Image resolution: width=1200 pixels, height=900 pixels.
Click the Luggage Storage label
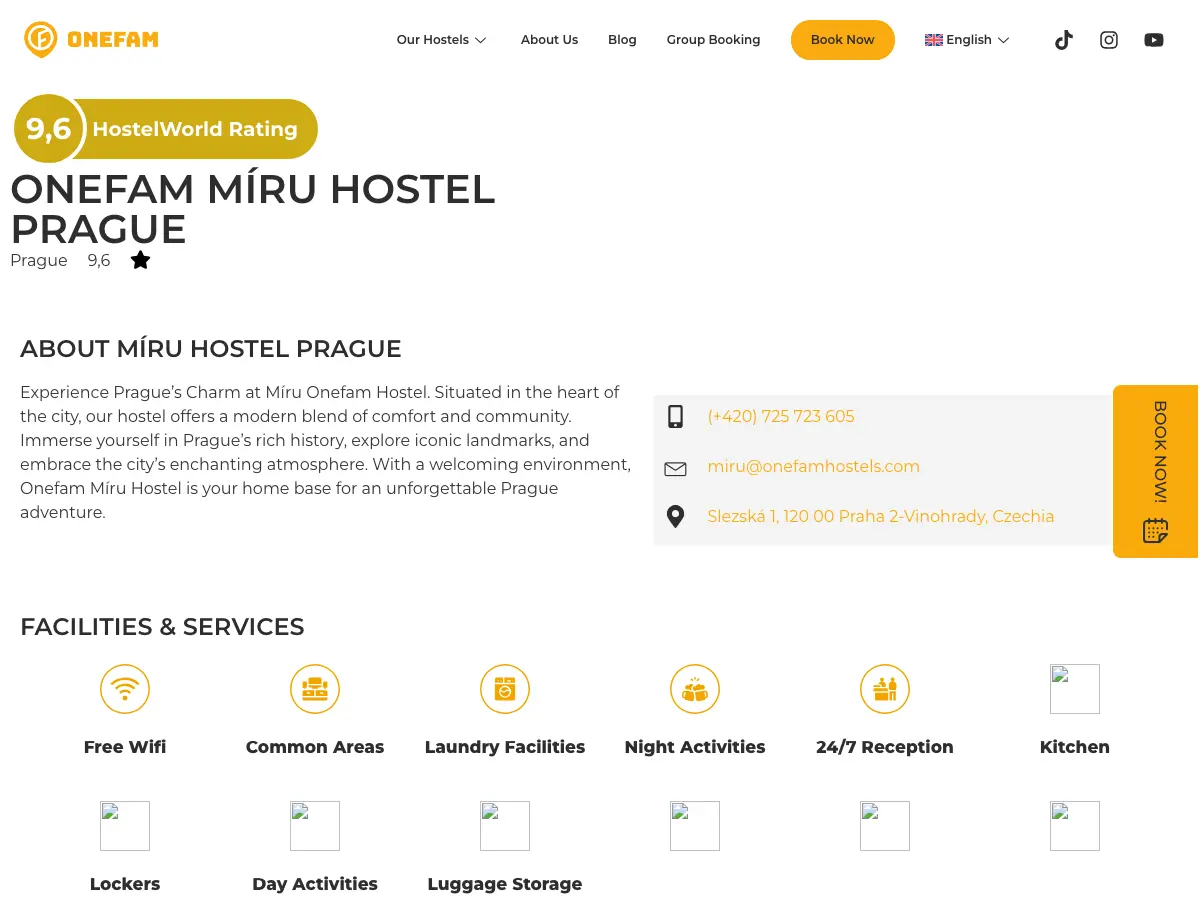(505, 884)
